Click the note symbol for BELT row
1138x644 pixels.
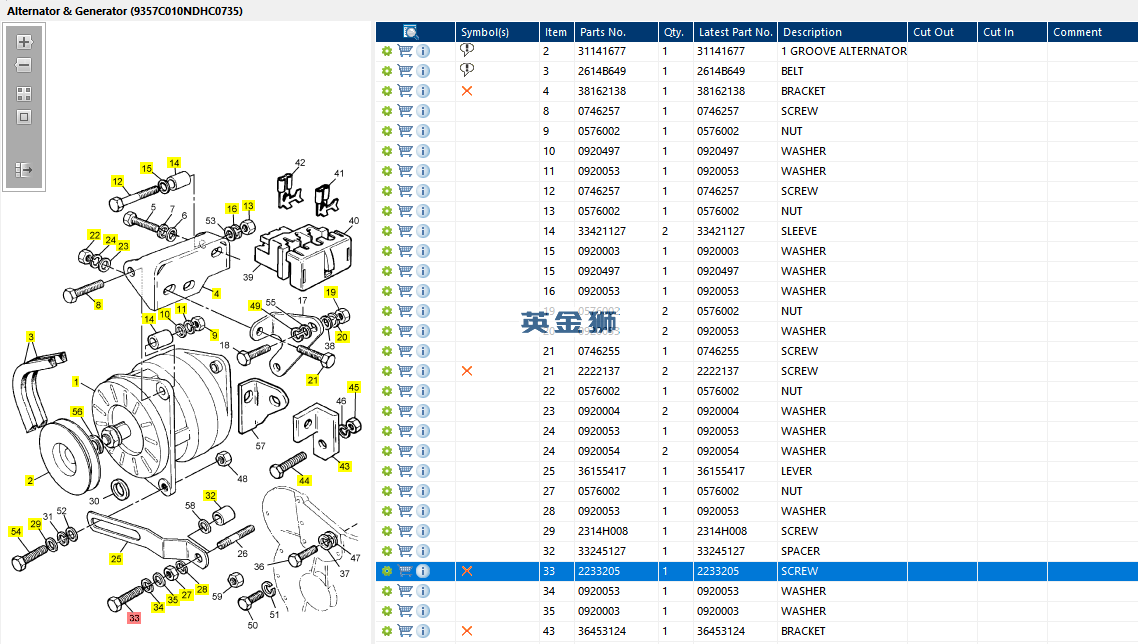point(467,70)
